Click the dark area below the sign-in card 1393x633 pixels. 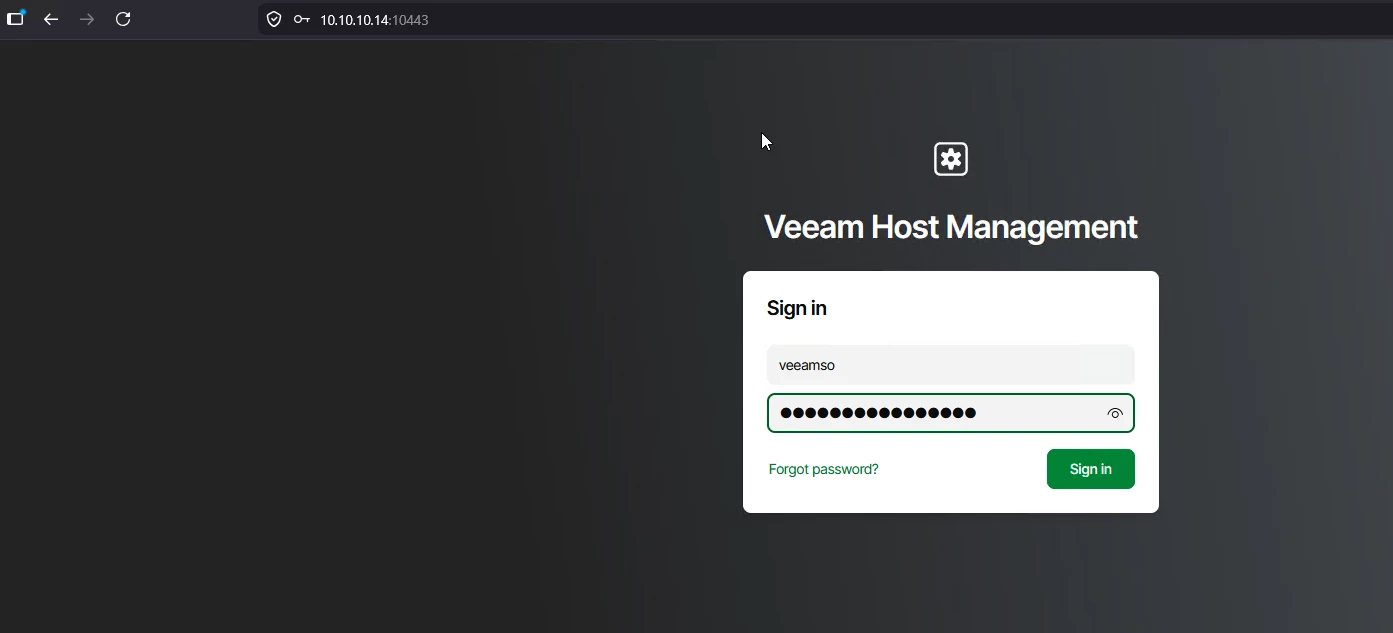(x=951, y=575)
